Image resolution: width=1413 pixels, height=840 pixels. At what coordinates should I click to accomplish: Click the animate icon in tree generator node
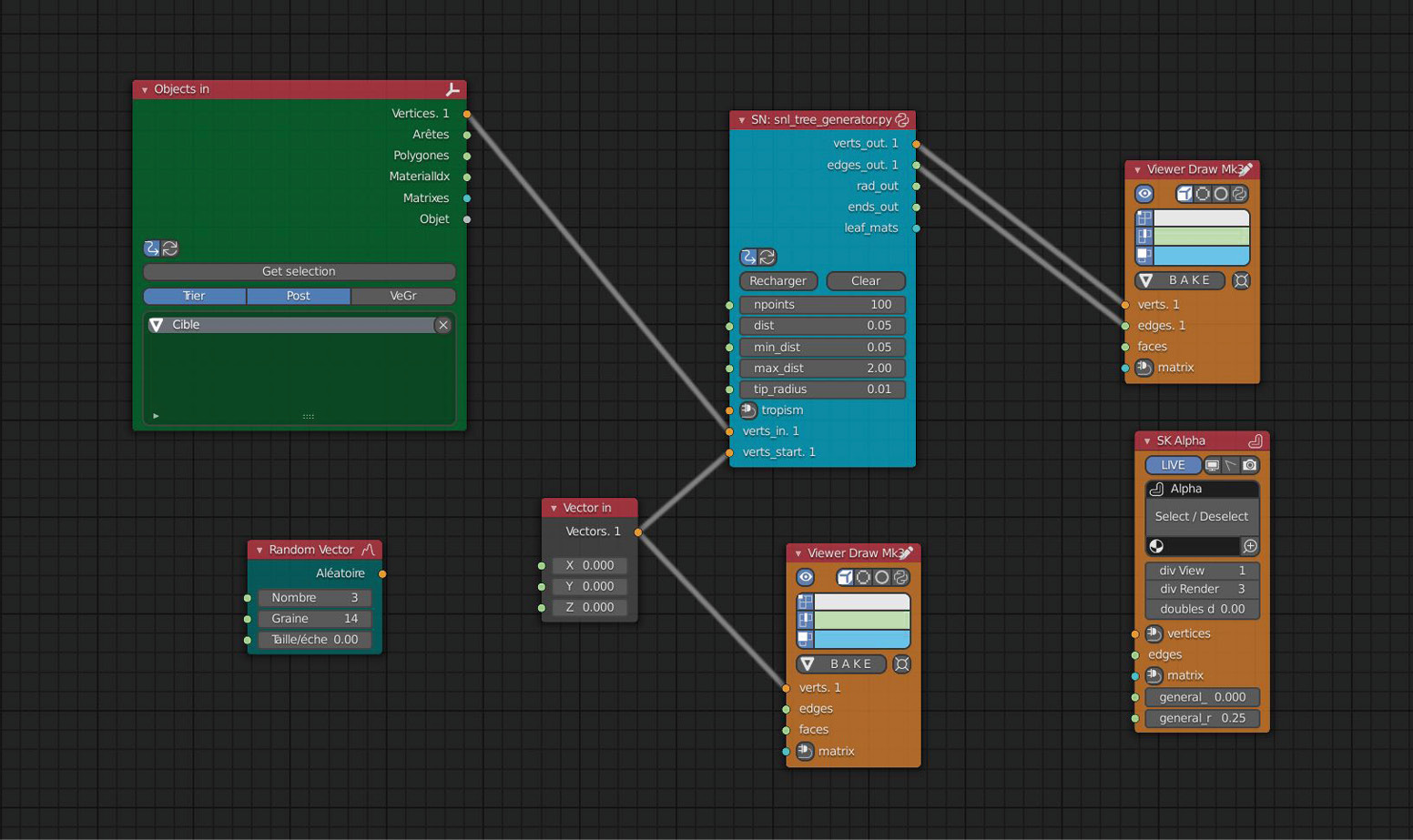[x=748, y=257]
